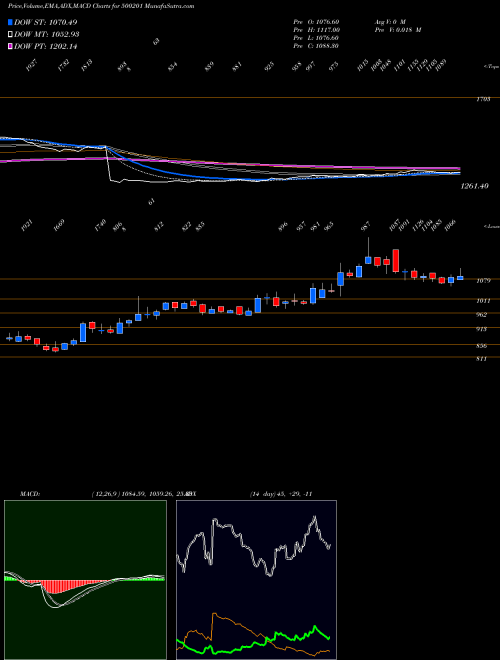Click the thick blue short-term EMA line
This screenshot has height=660, width=500.
tap(168, 174)
